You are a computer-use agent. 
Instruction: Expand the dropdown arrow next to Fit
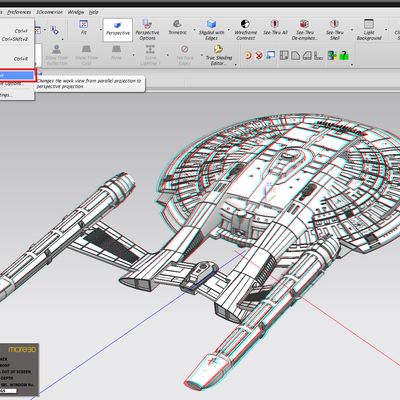click(x=101, y=29)
